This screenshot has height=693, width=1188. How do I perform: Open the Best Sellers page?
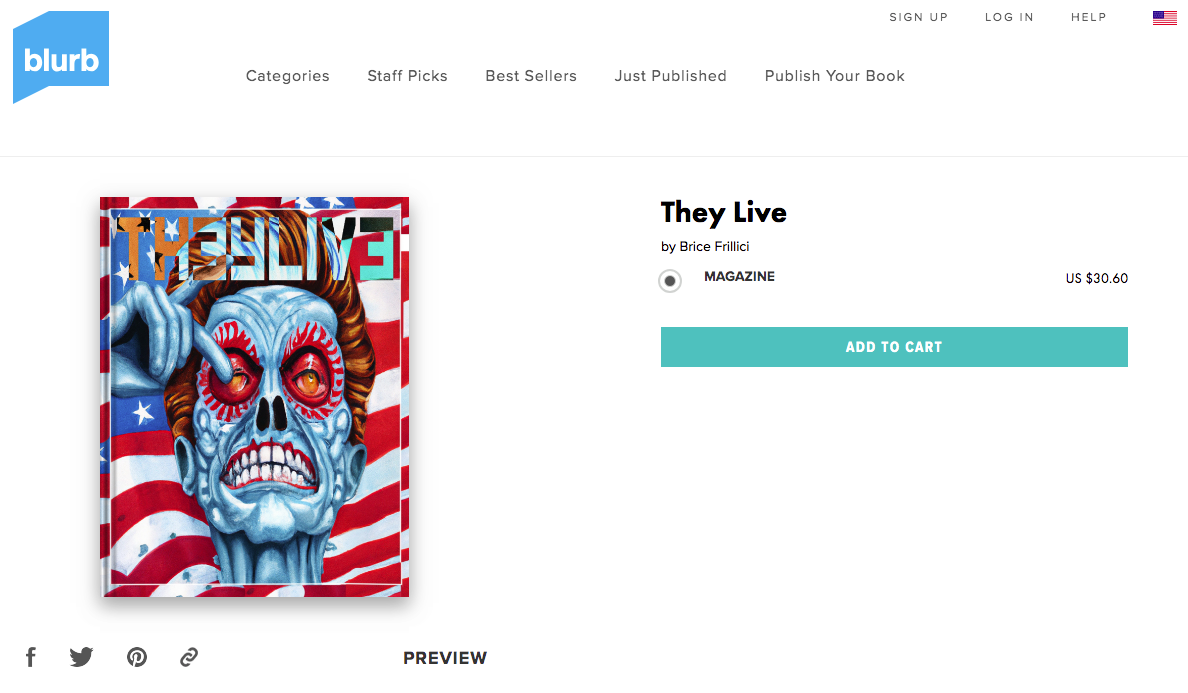[x=531, y=76]
